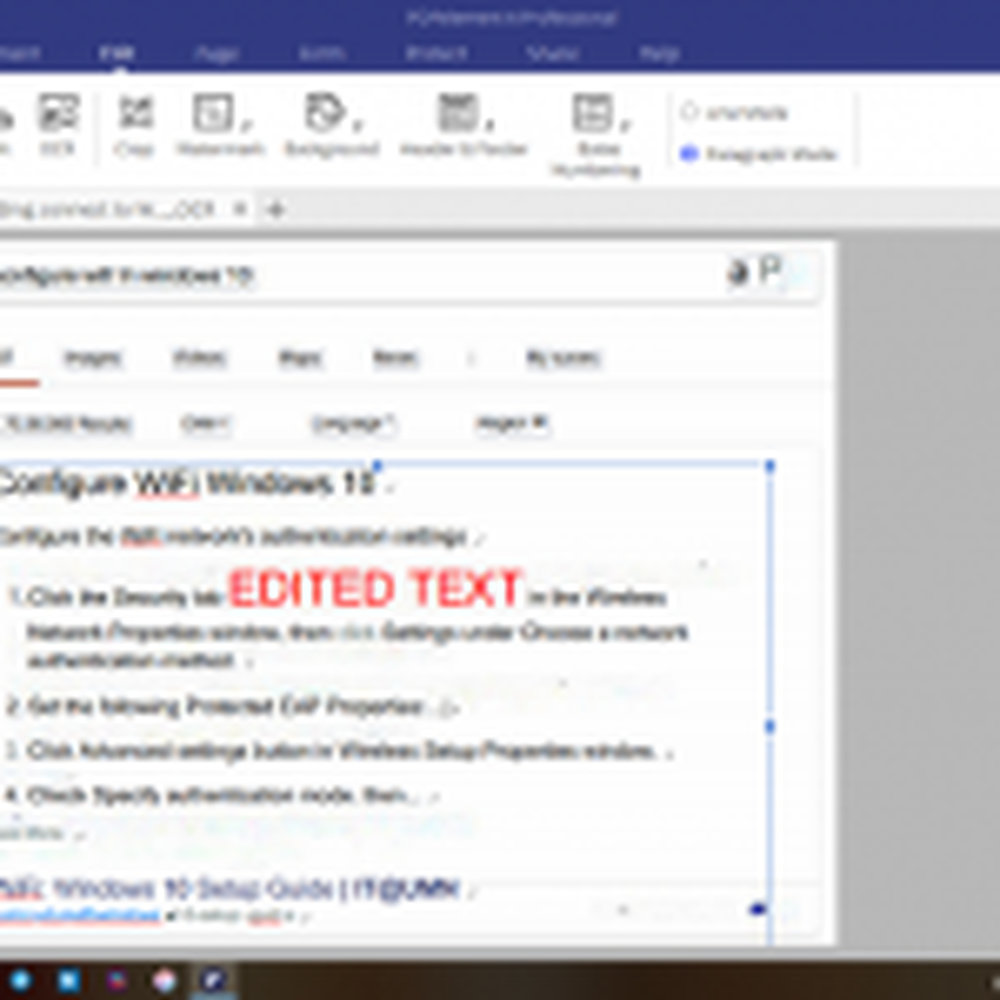The height and width of the screenshot is (1000, 1000).
Task: Click the right-middle selection handle of the text box
Action: coord(770,726)
